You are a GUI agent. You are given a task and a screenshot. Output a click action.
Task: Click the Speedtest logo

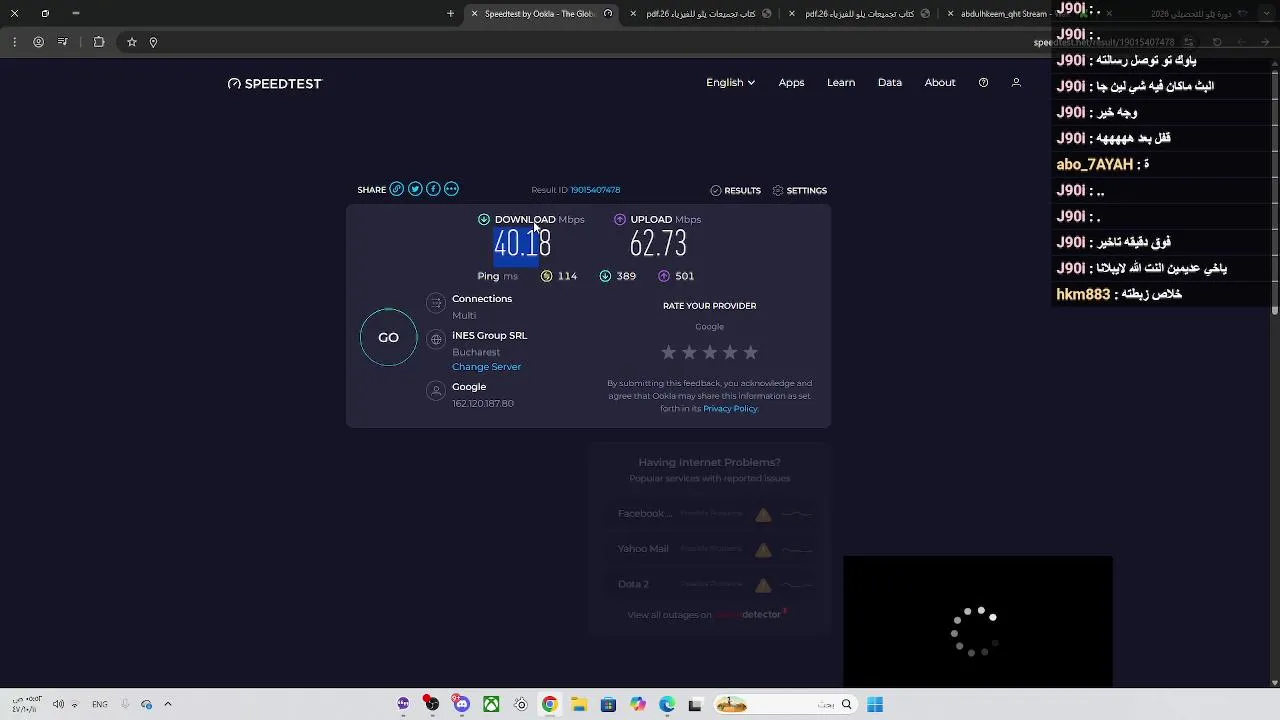(275, 84)
